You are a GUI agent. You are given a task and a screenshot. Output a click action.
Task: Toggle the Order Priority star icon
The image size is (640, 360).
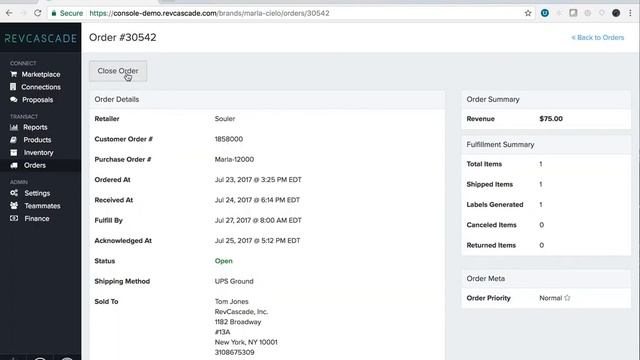(567, 298)
